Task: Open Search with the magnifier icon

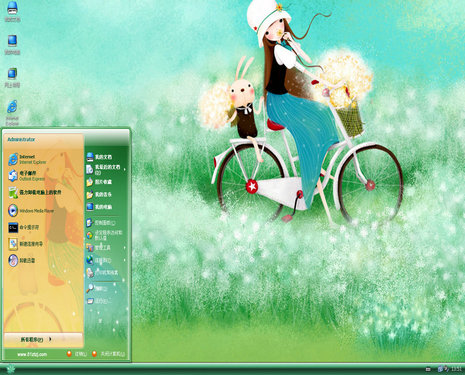Action: pos(97,288)
